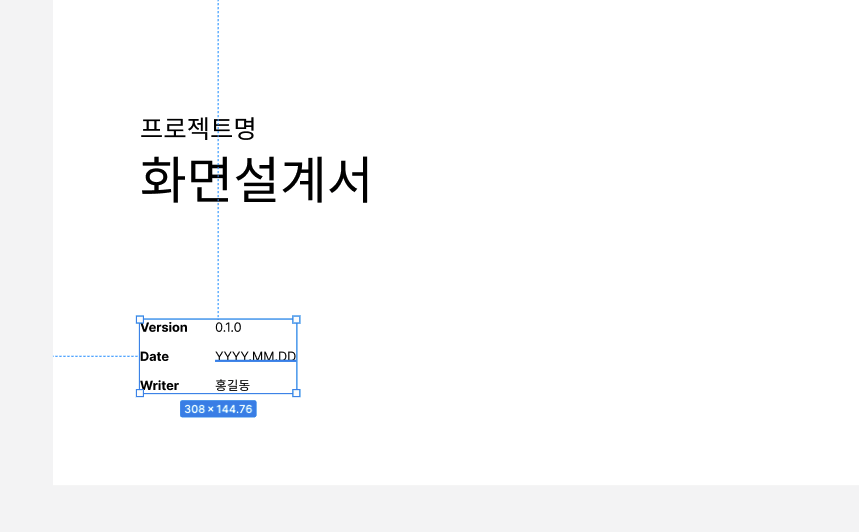The image size is (859, 532).
Task: Click the Date label
Action: [x=154, y=357]
